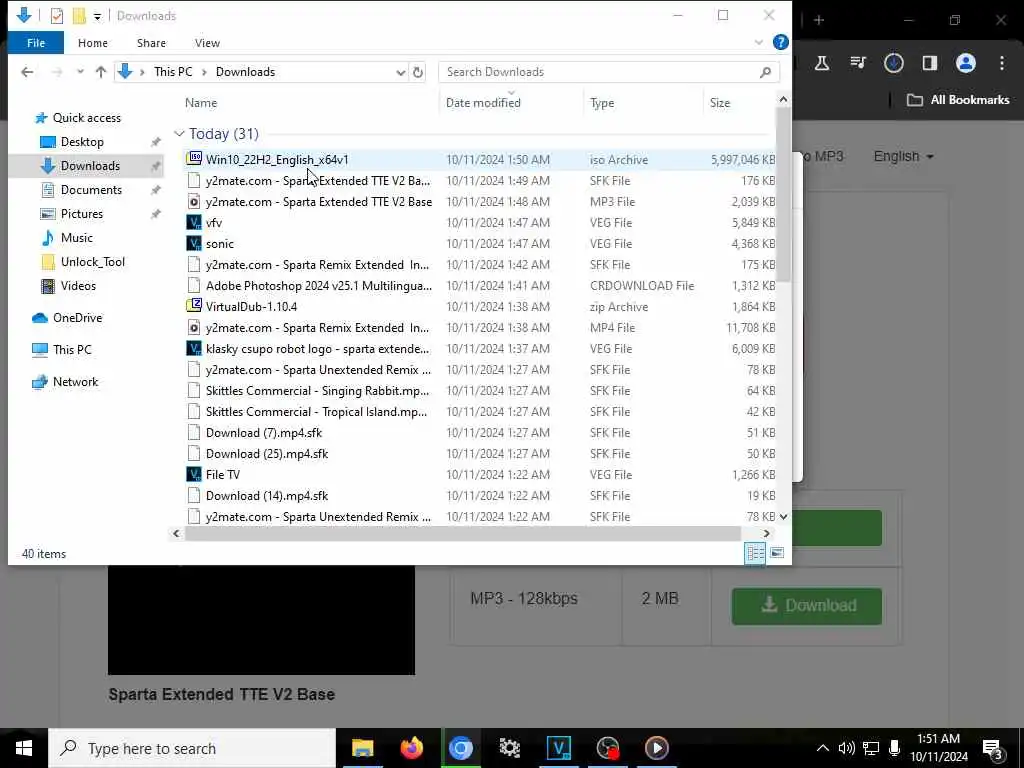The image size is (1024, 768).
Task: Open the Share ribbon tab
Action: pos(151,42)
